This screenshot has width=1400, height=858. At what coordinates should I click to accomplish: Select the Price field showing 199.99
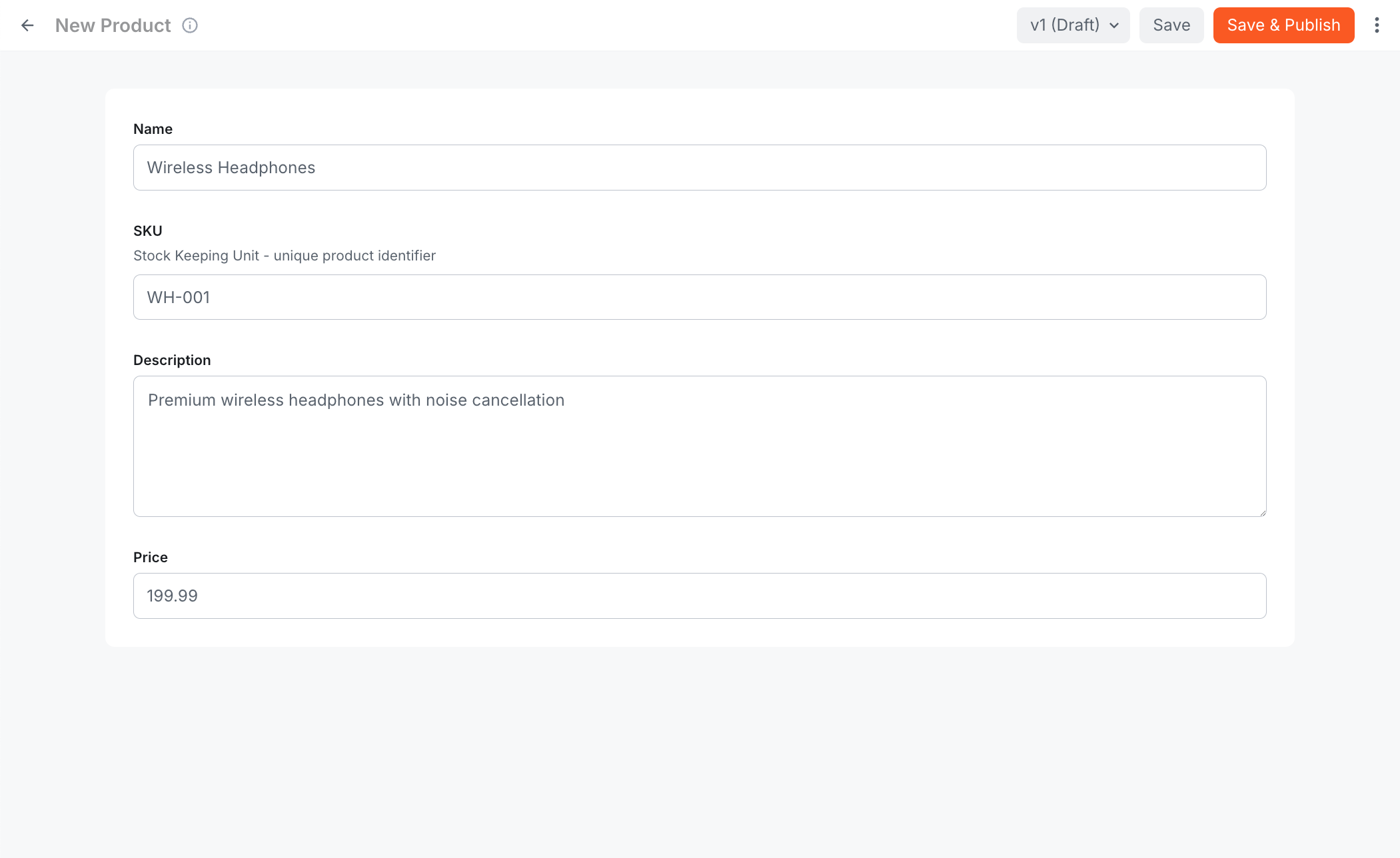[x=699, y=596]
